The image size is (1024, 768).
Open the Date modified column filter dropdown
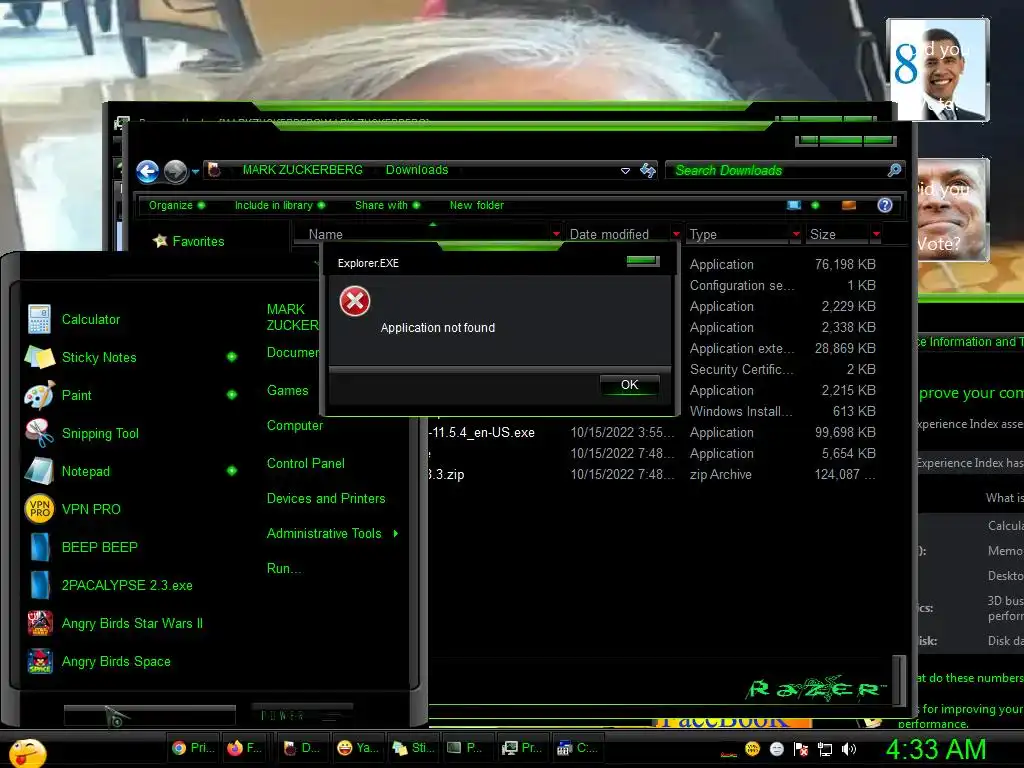(676, 234)
